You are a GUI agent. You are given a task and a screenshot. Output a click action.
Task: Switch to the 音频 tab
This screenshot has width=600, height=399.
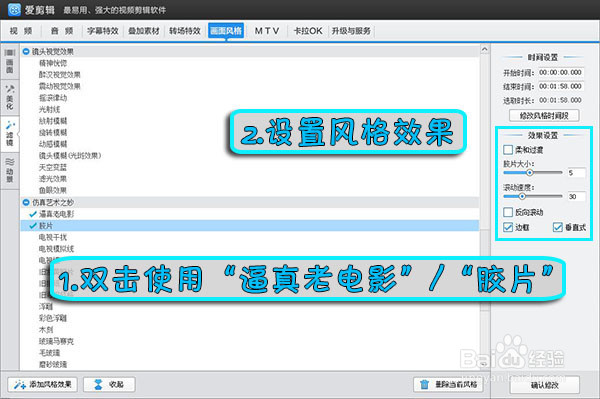tap(62, 31)
